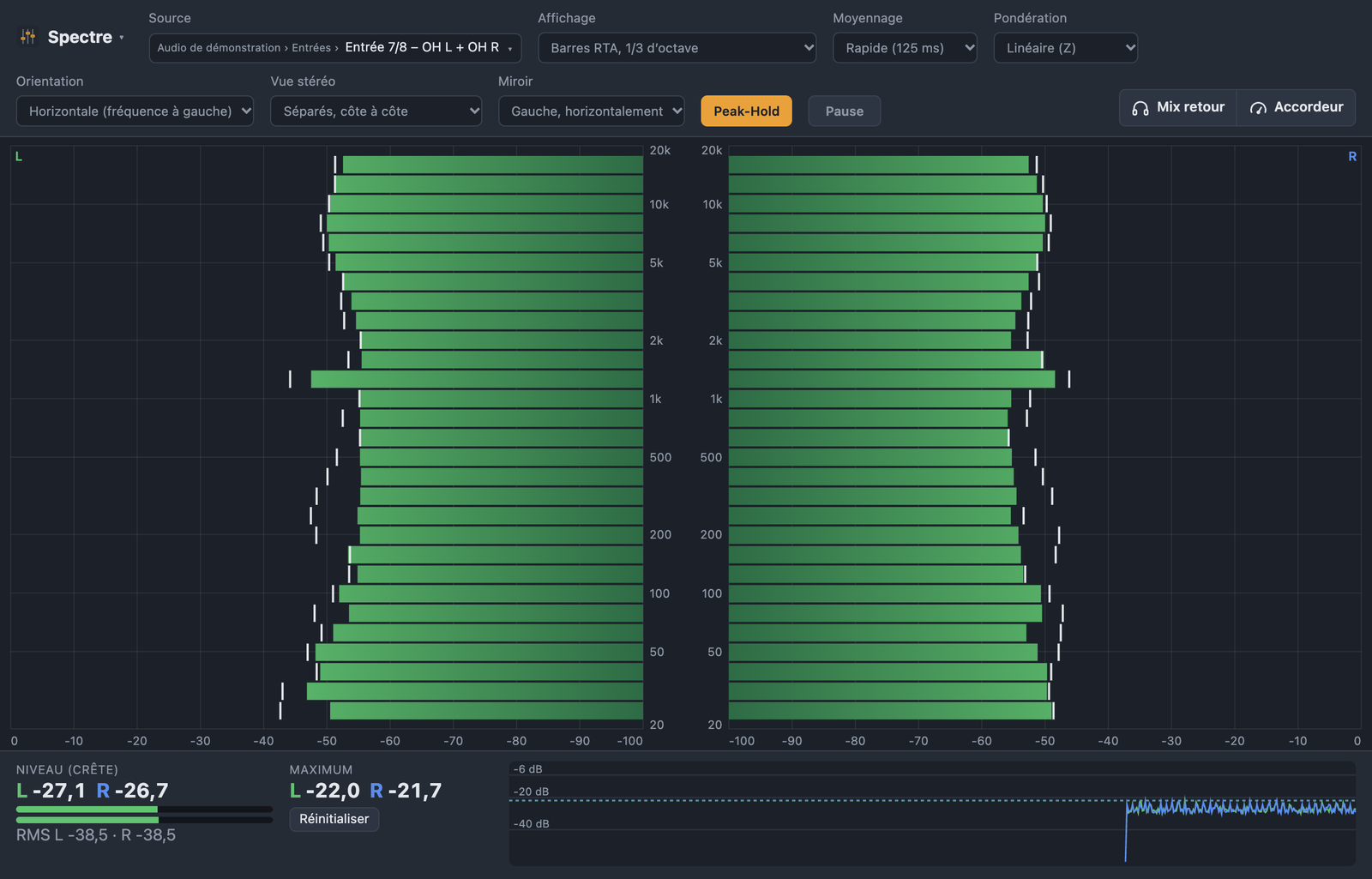Image resolution: width=1372 pixels, height=879 pixels.
Task: Click the green L channel label
Action: tap(19, 157)
